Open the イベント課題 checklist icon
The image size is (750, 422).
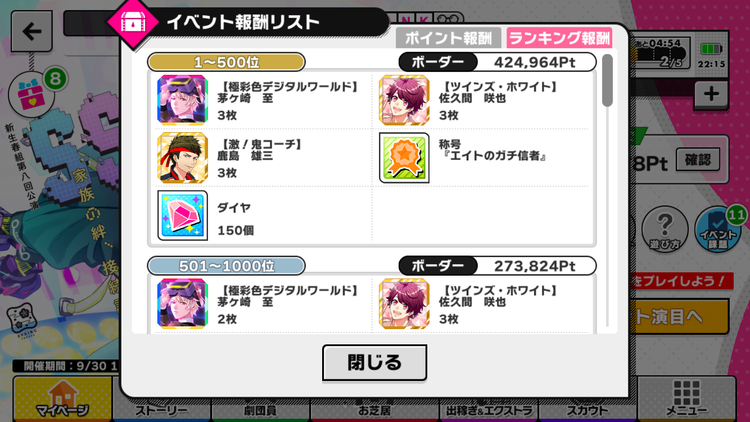click(718, 230)
